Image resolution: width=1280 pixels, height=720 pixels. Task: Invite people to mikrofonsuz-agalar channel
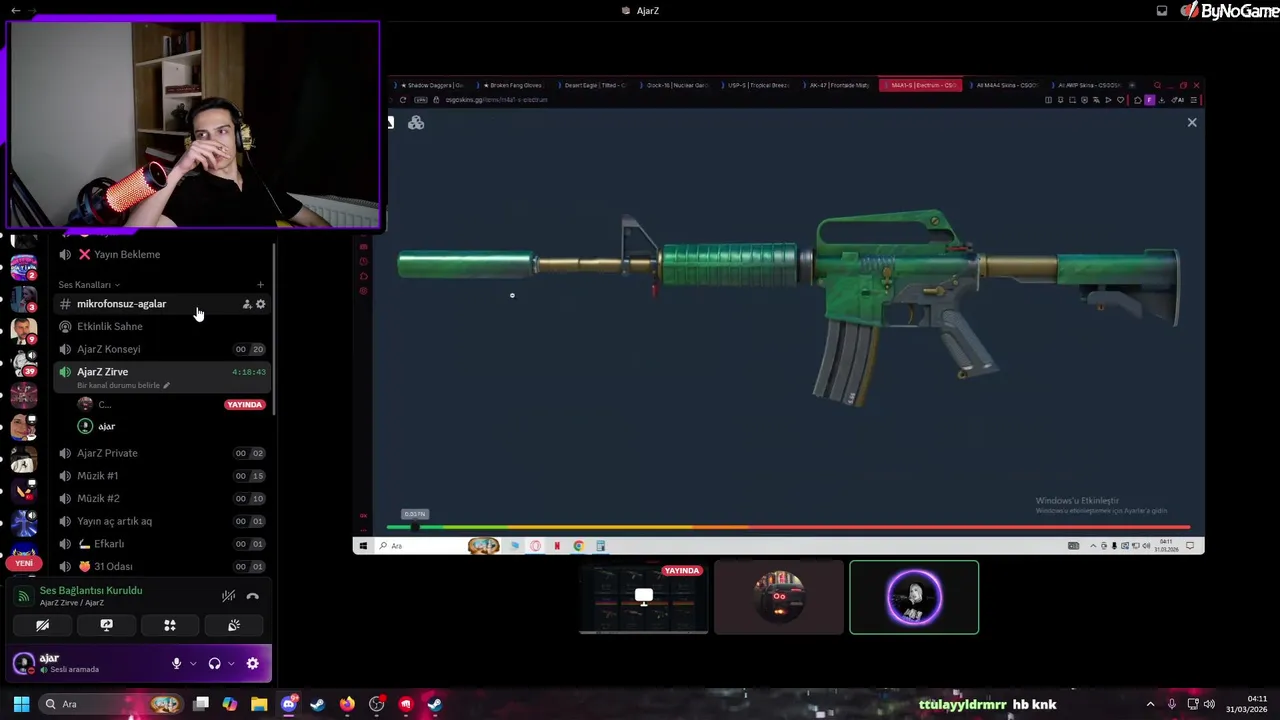pyautogui.click(x=247, y=304)
